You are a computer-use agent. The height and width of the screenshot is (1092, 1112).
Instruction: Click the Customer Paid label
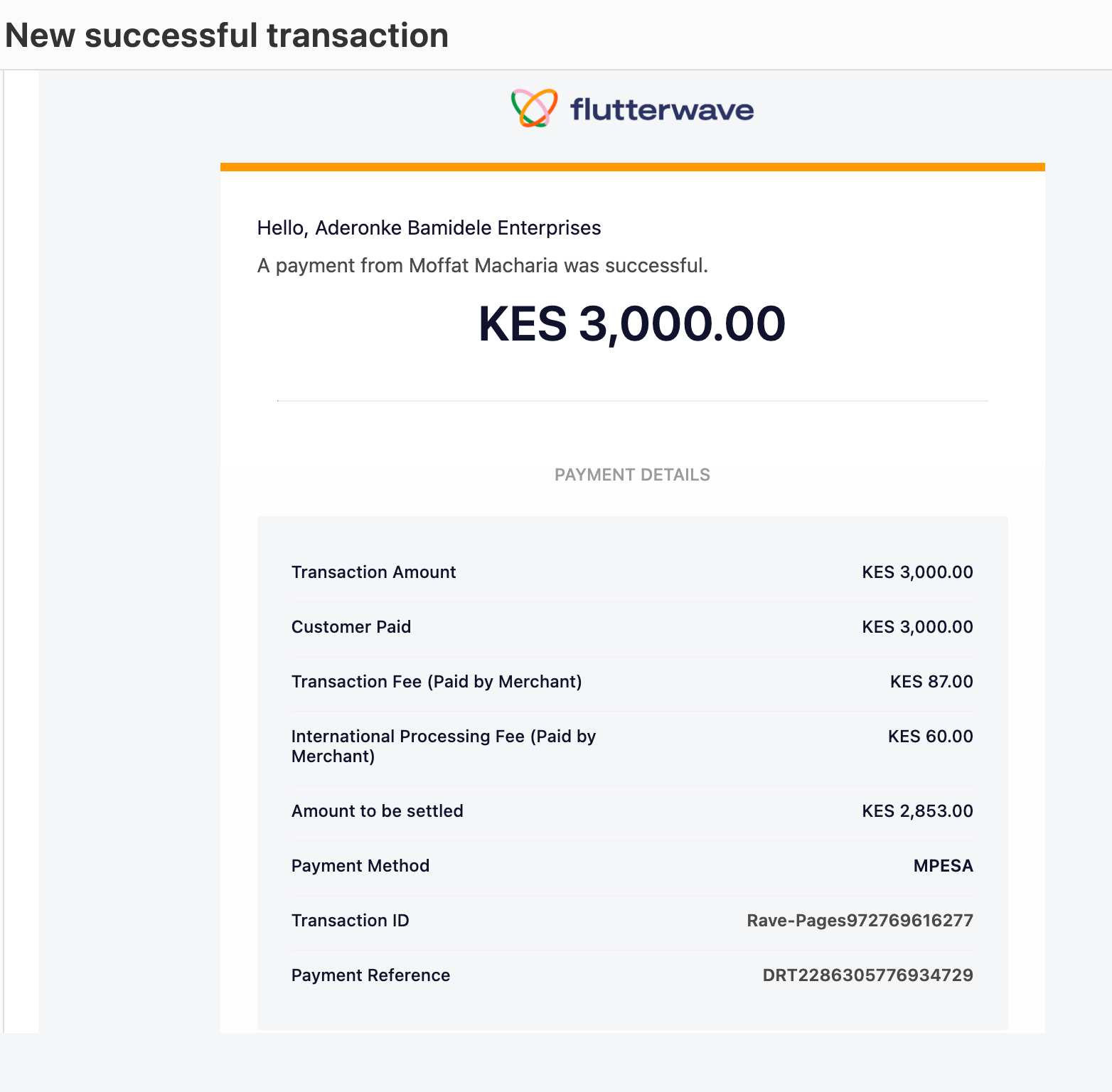(x=351, y=627)
